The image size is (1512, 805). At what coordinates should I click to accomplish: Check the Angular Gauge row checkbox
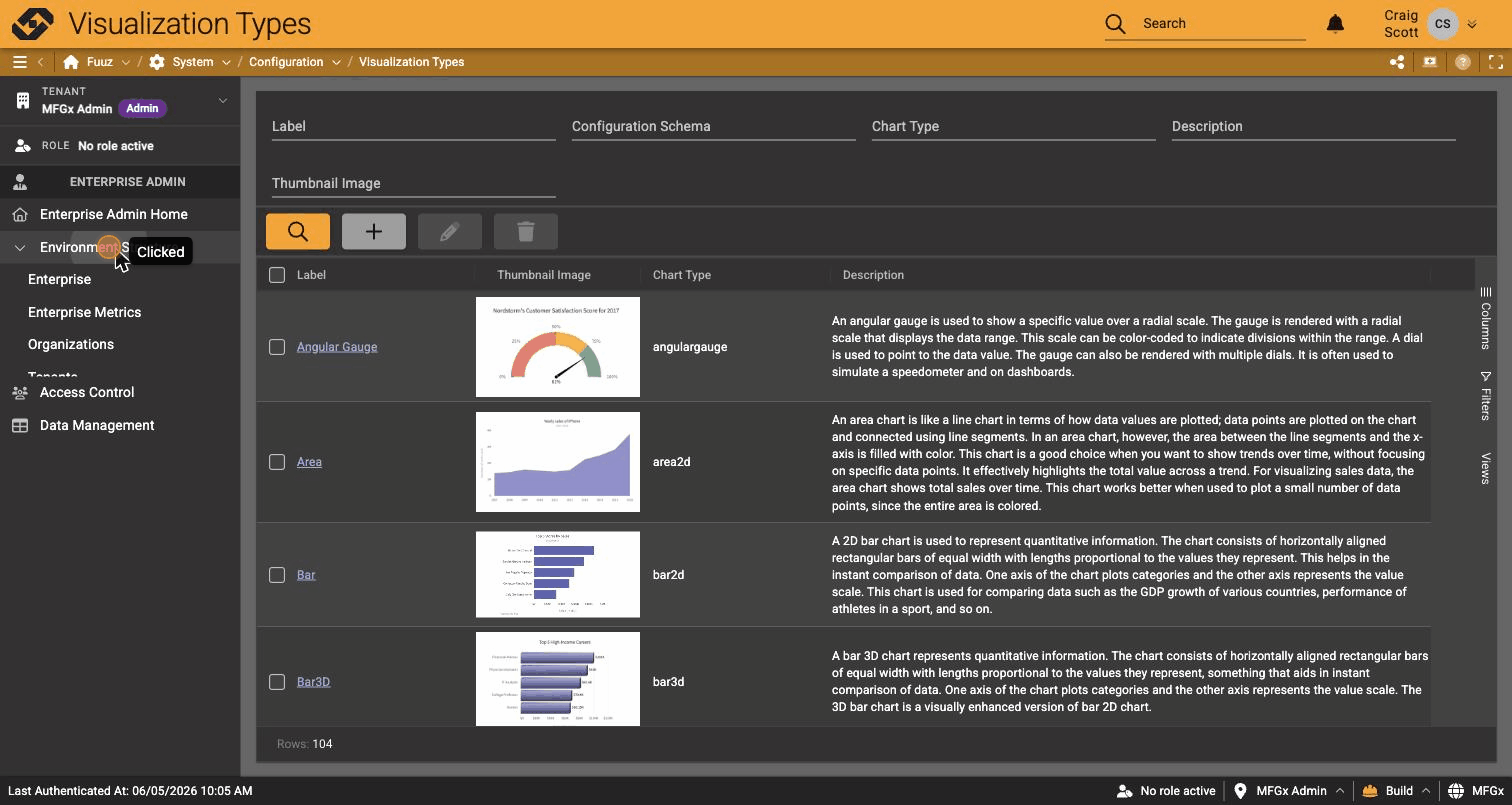pos(277,347)
